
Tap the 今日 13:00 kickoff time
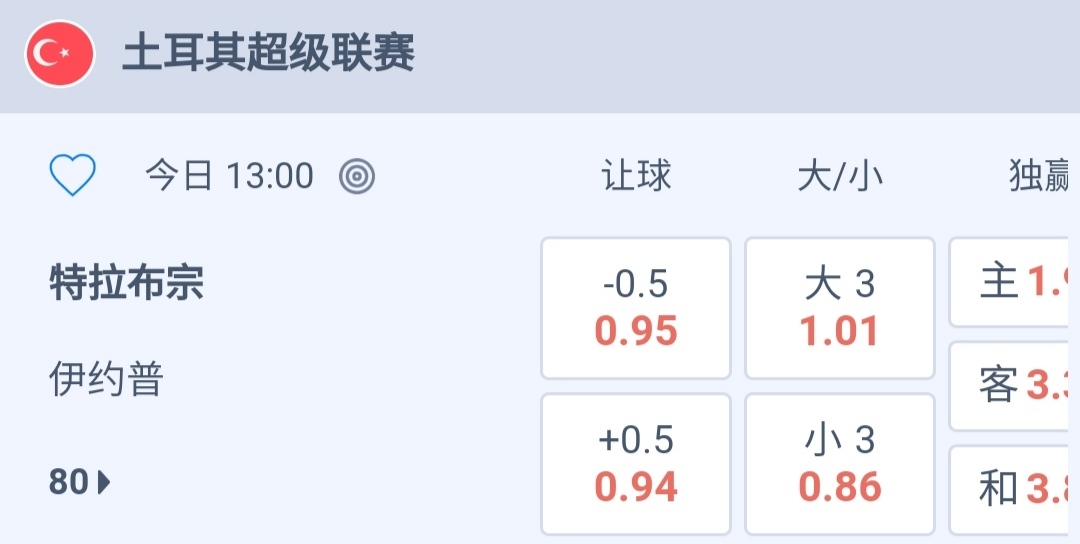click(230, 177)
